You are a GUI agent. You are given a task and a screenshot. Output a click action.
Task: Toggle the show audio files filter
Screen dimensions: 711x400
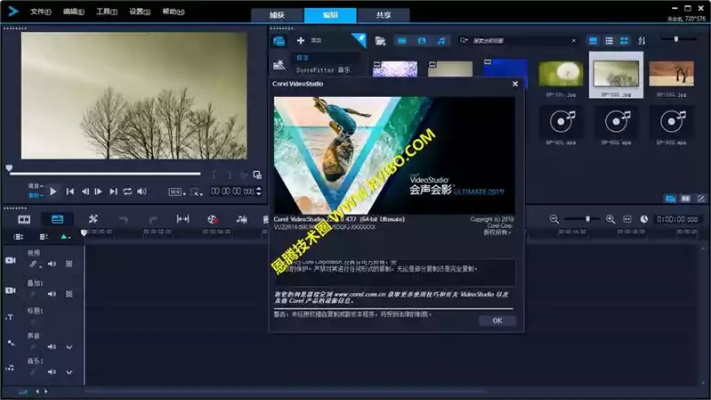441,41
